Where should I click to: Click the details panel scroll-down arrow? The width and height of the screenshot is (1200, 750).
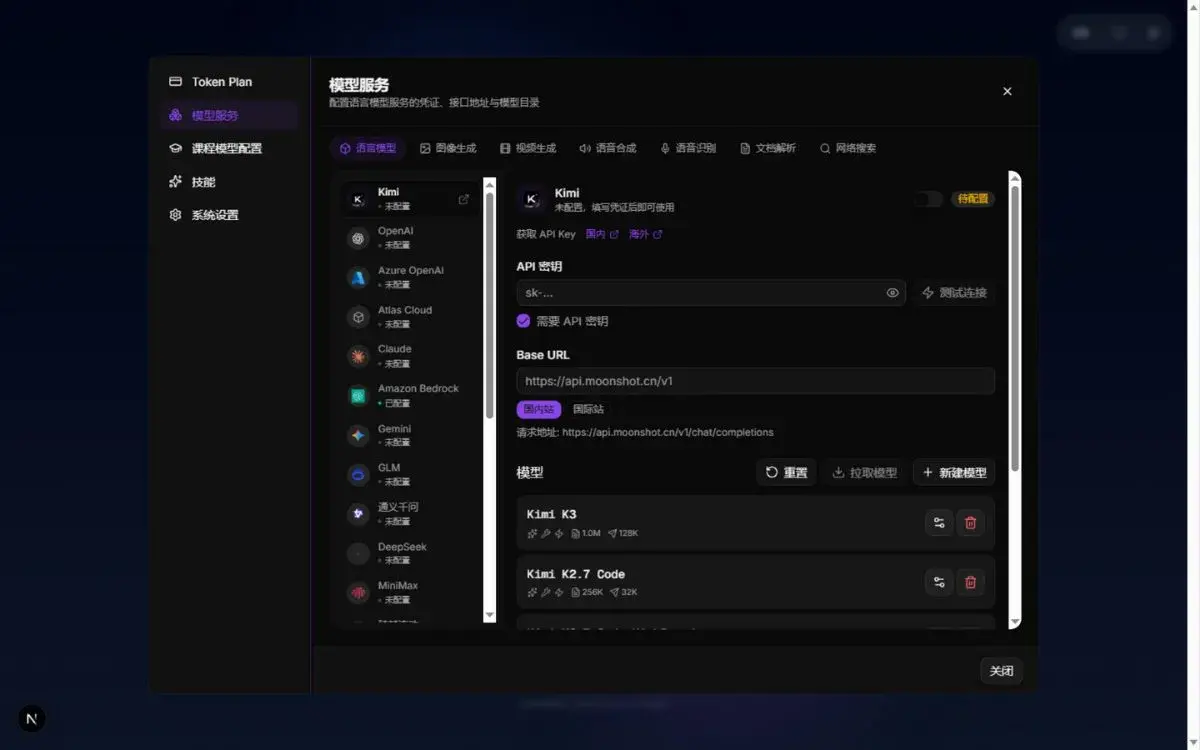tap(1015, 622)
